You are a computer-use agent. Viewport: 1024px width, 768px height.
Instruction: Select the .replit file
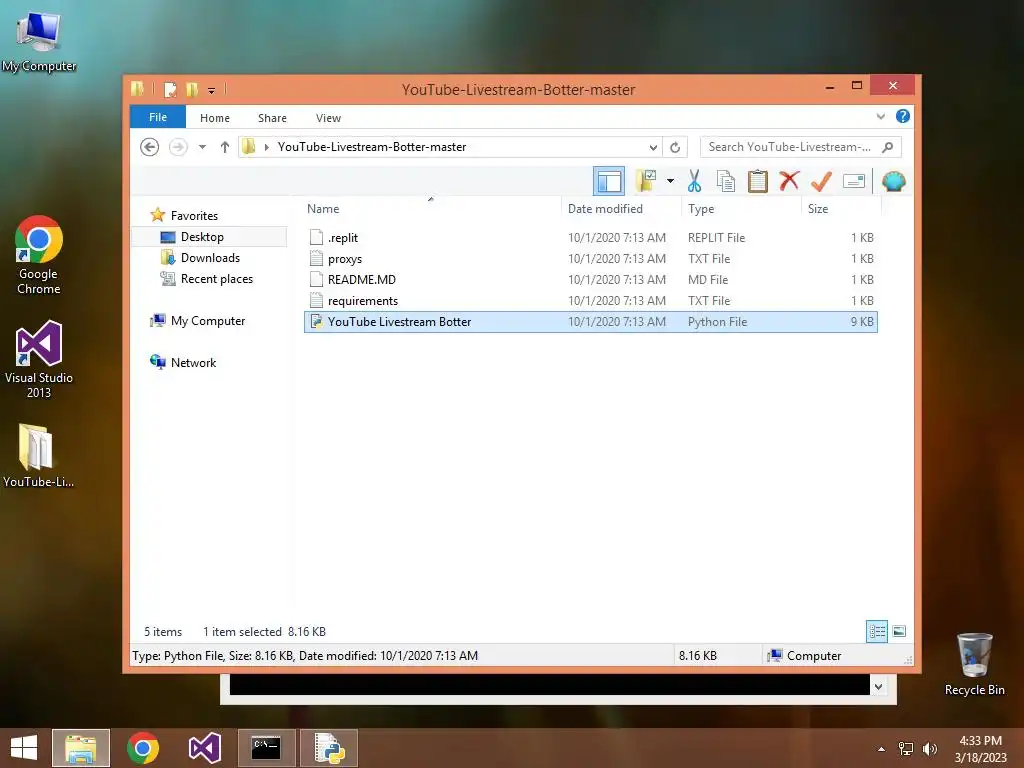point(591,238)
